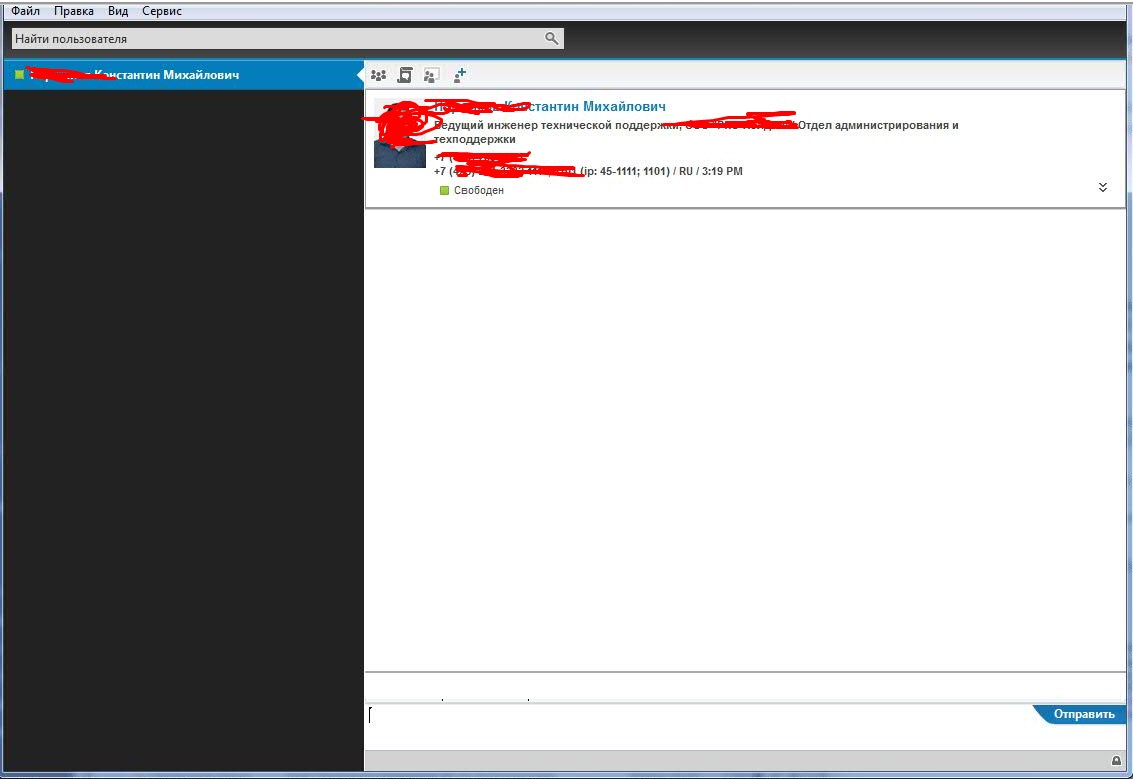Select contact Константин Михайлович in the list
This screenshot has width=1133, height=779.
coord(184,74)
